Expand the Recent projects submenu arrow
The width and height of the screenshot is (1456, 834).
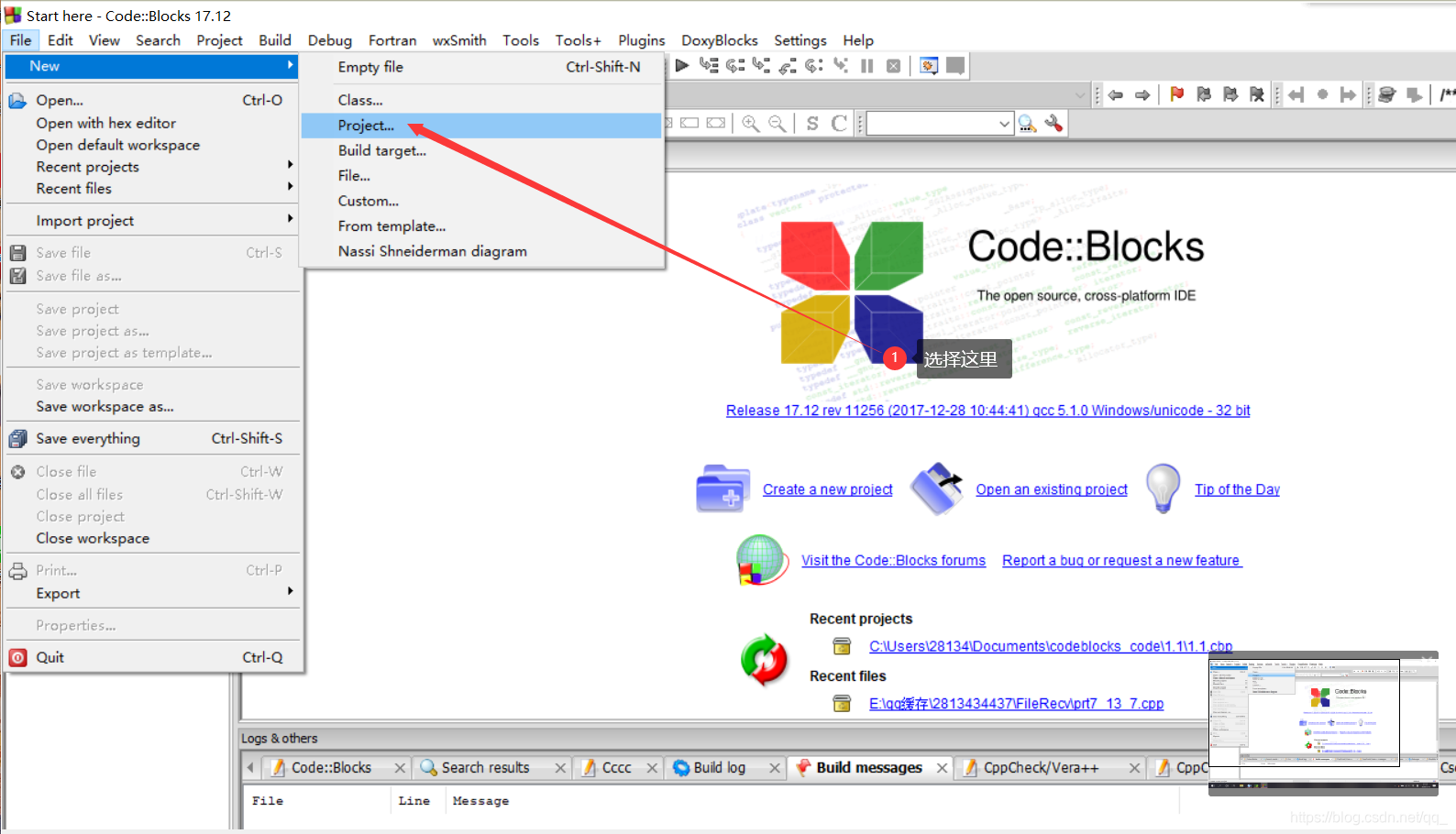[290, 165]
